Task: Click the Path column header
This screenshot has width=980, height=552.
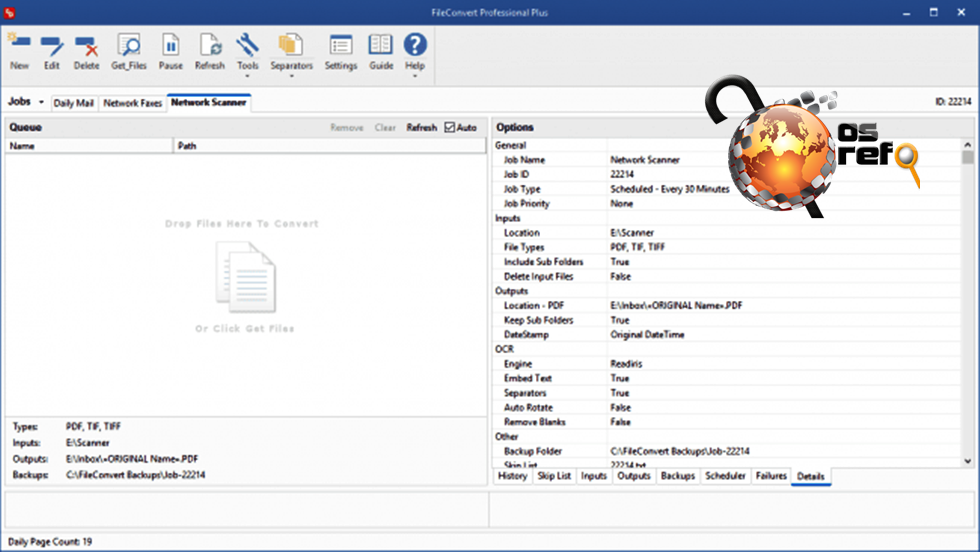Action: tap(329, 146)
